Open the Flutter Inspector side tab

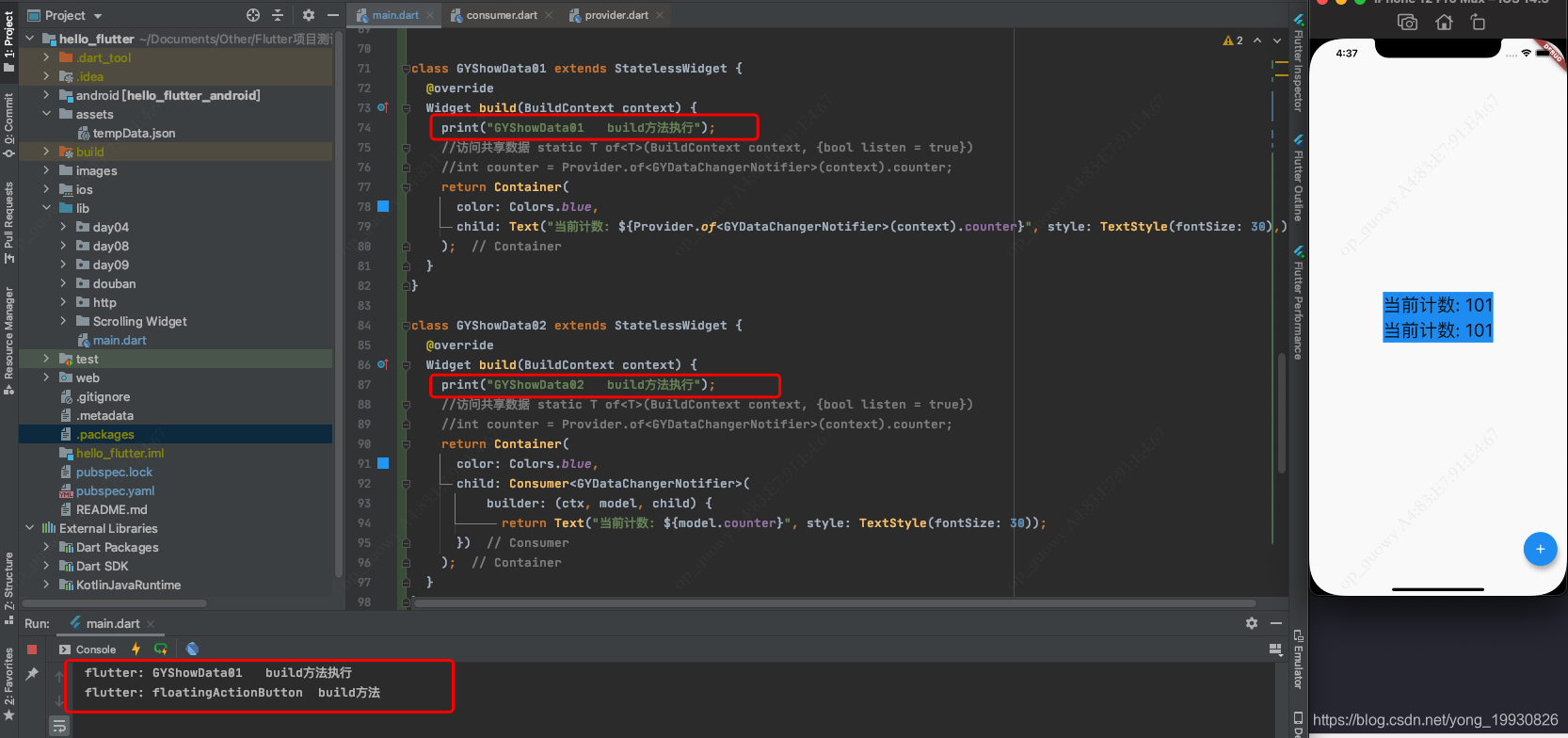1298,63
